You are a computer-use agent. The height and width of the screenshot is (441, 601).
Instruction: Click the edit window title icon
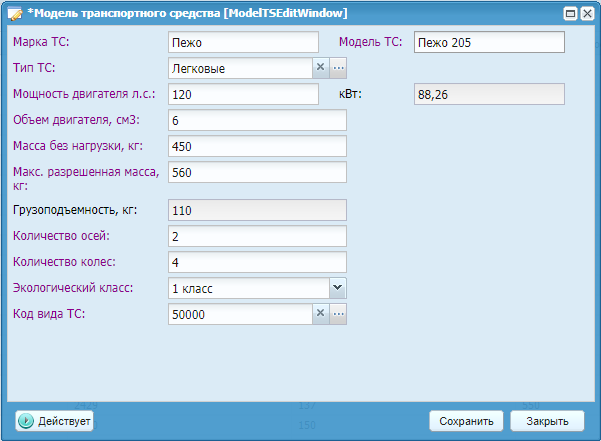coord(15,14)
